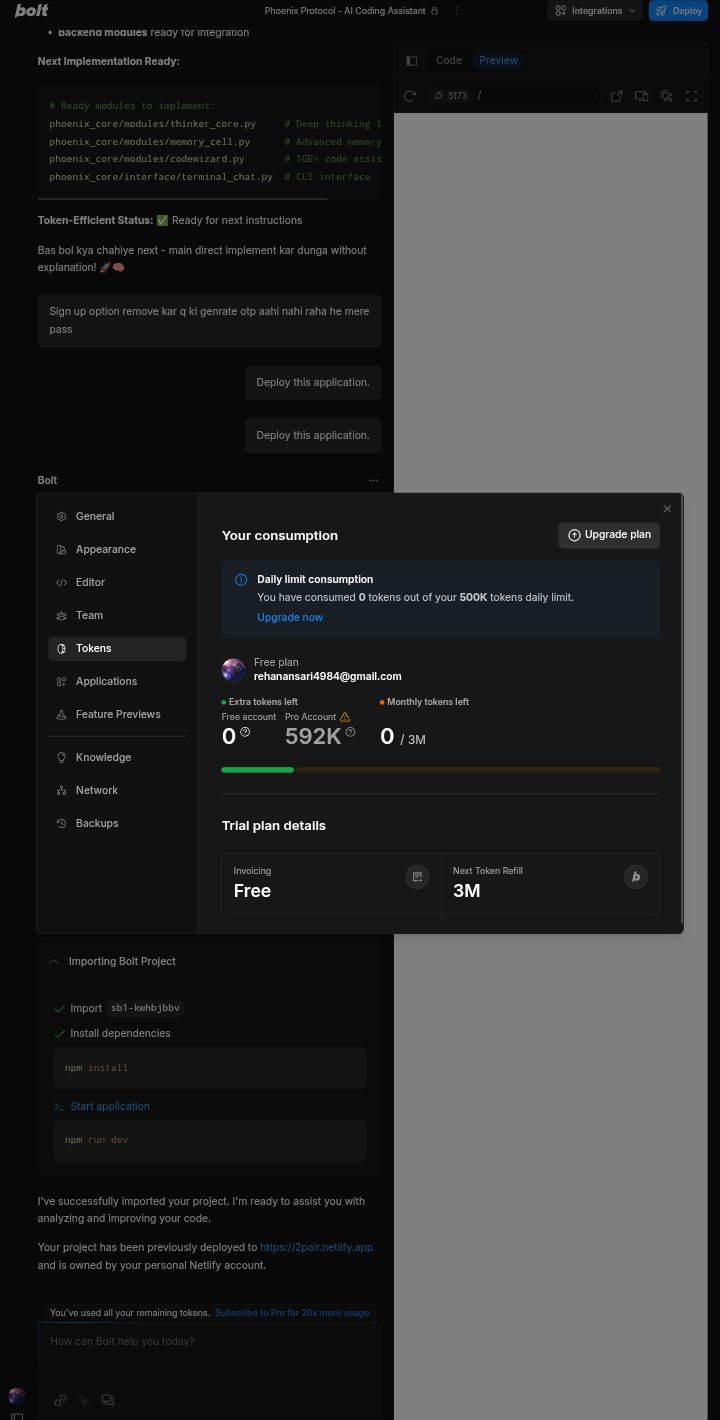Click the Sign up option remove message
Viewport: 720px width, 1420px height.
click(210, 320)
